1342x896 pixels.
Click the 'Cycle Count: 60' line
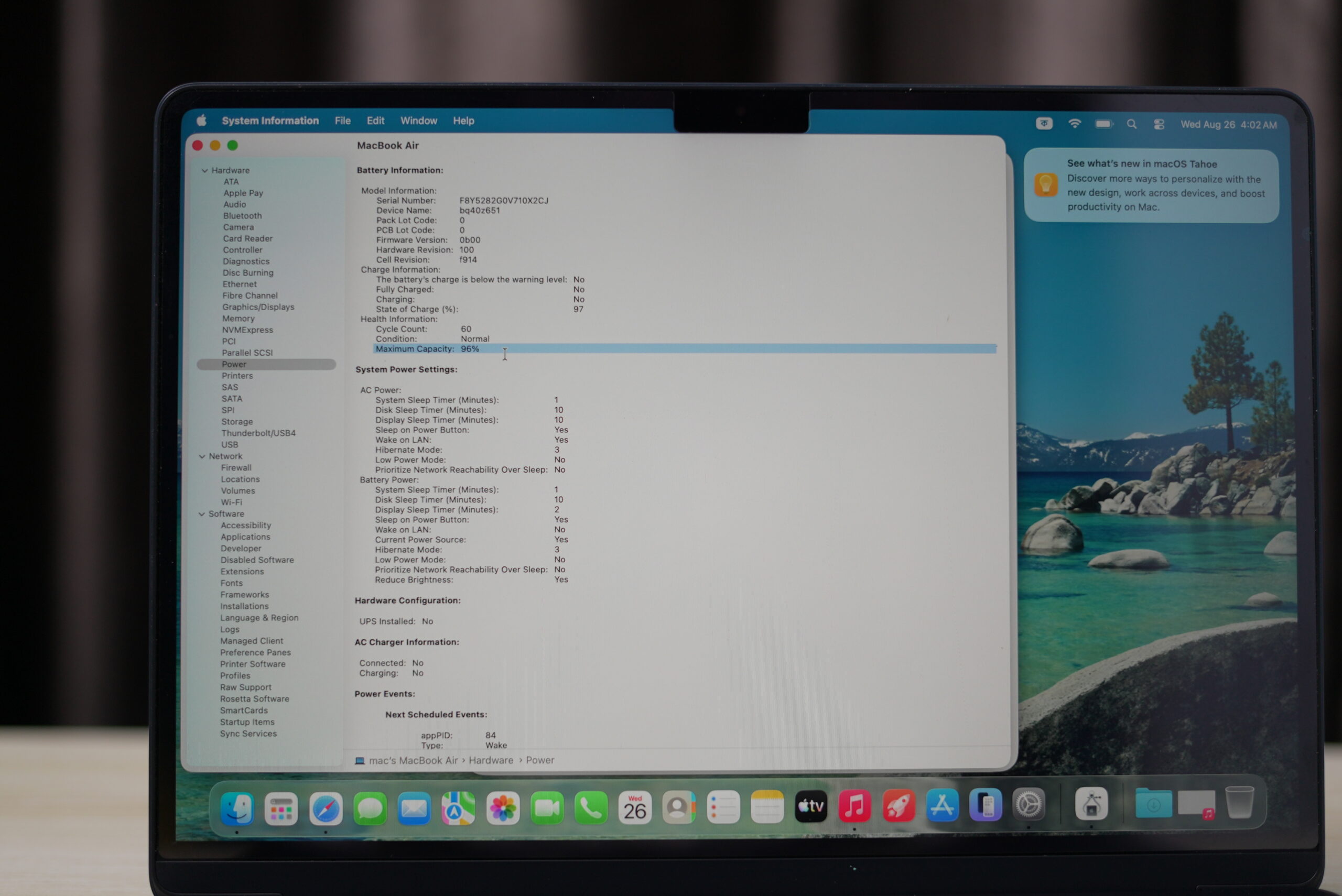(x=424, y=329)
